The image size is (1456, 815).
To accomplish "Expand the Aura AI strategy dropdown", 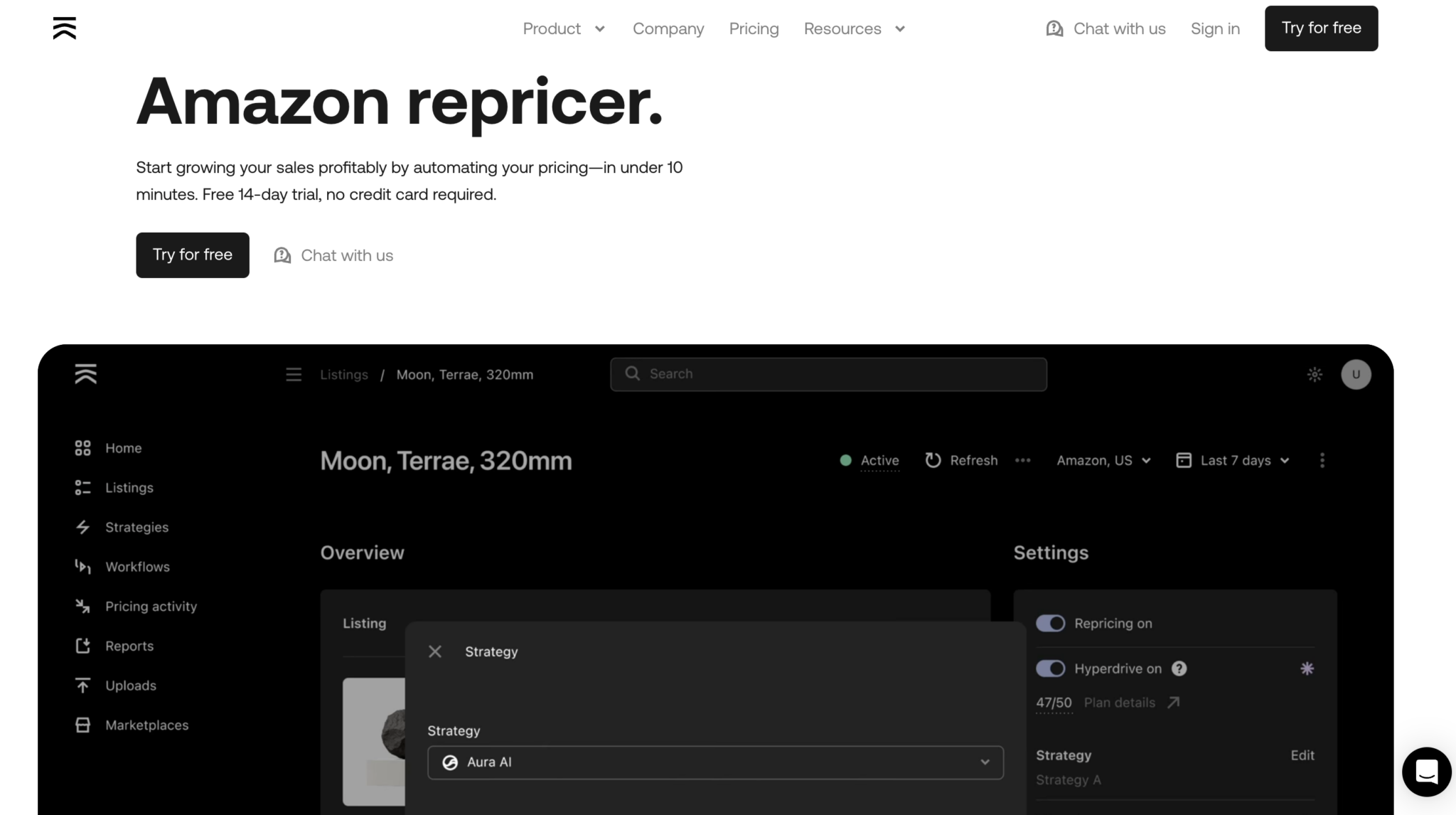I will point(715,762).
